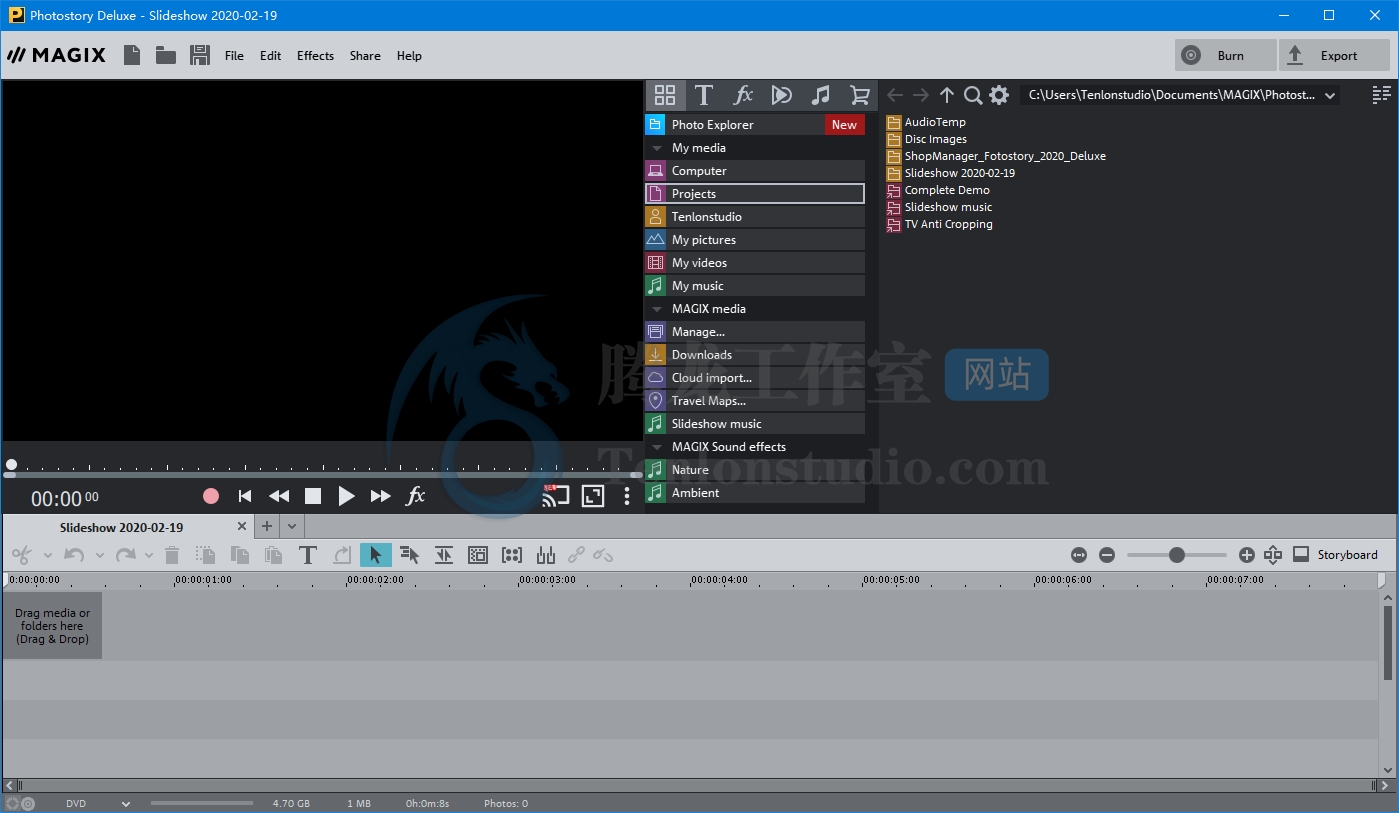
Task: Click the trash can delete icon
Action: pyautogui.click(x=172, y=555)
